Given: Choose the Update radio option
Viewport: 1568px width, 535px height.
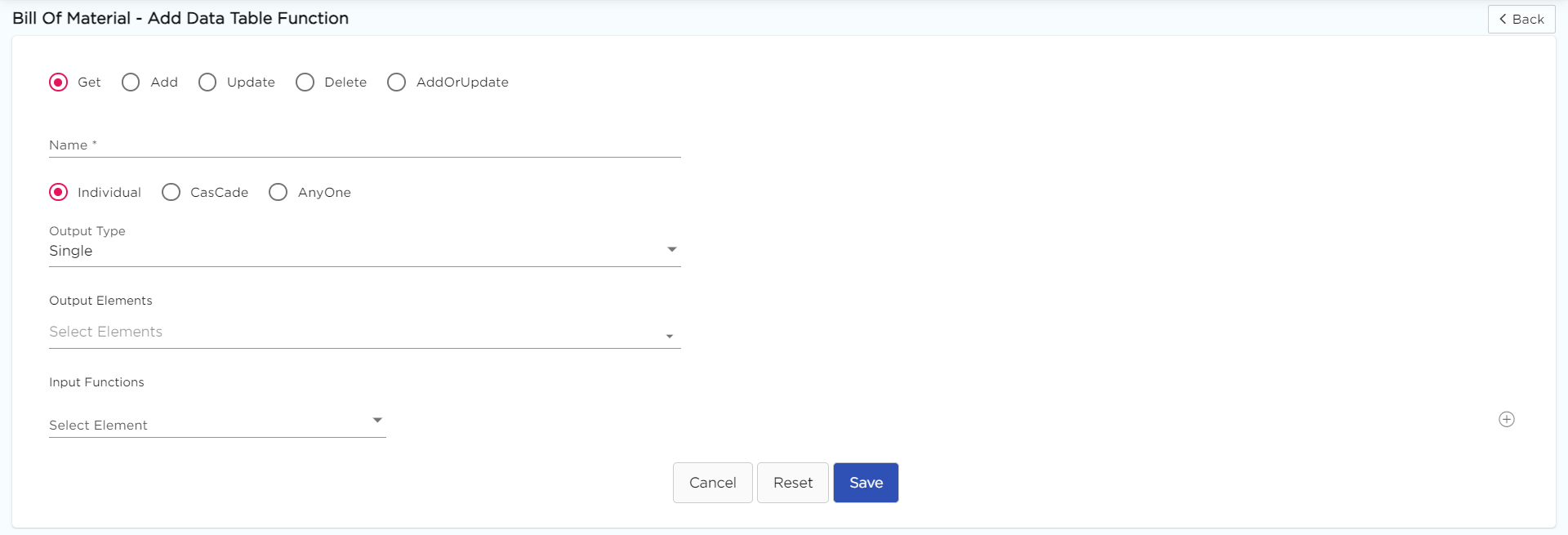Looking at the screenshot, I should pyautogui.click(x=207, y=82).
